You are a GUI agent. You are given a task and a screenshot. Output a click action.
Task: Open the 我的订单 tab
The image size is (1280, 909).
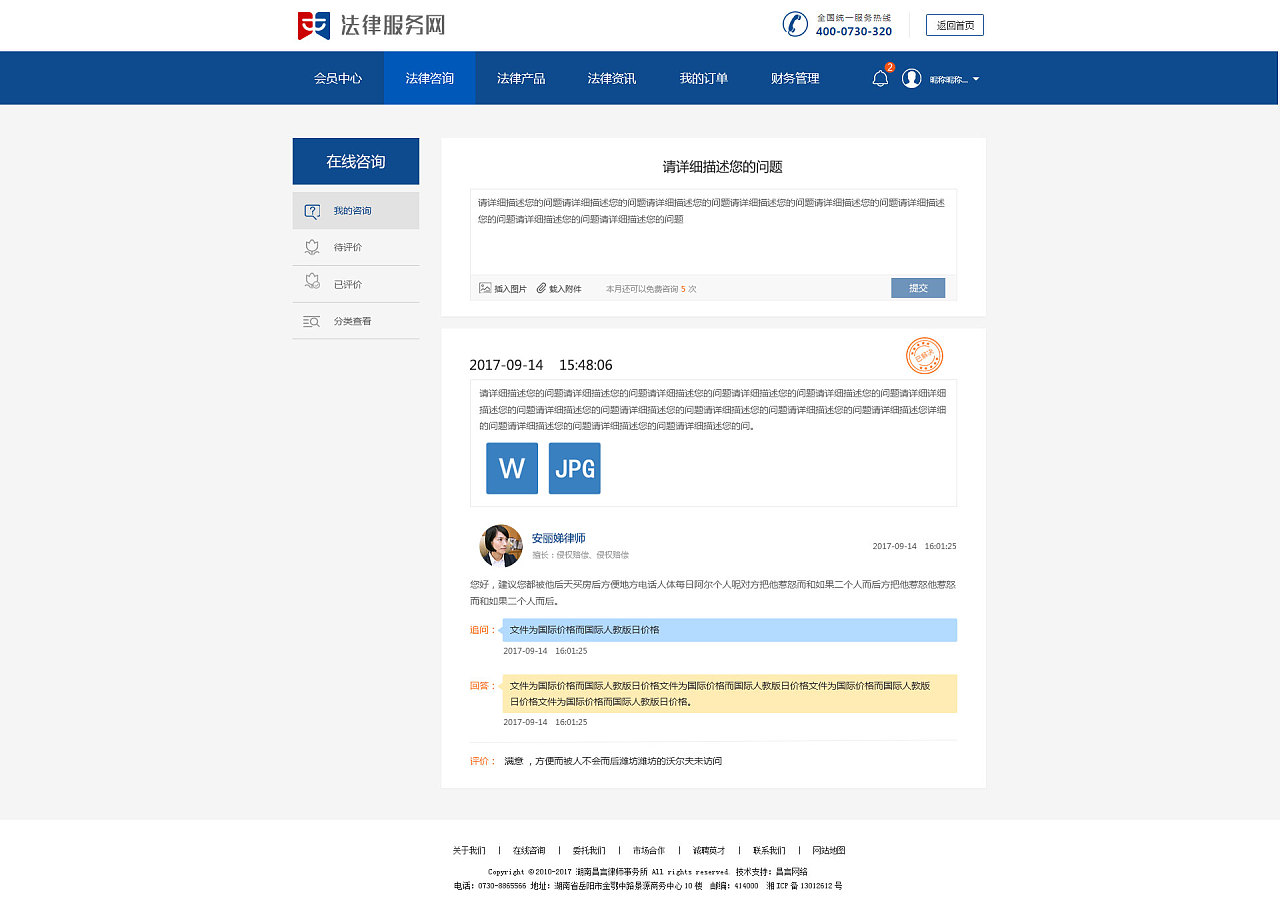pos(703,77)
